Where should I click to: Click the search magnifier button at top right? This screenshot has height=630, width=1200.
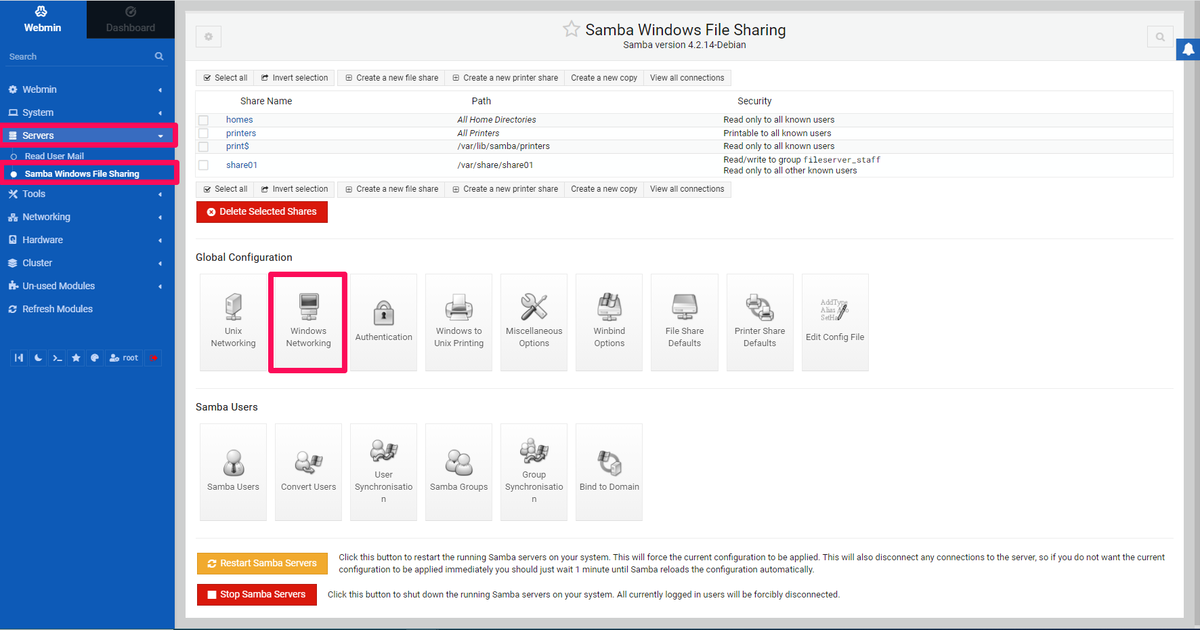pos(1160,37)
